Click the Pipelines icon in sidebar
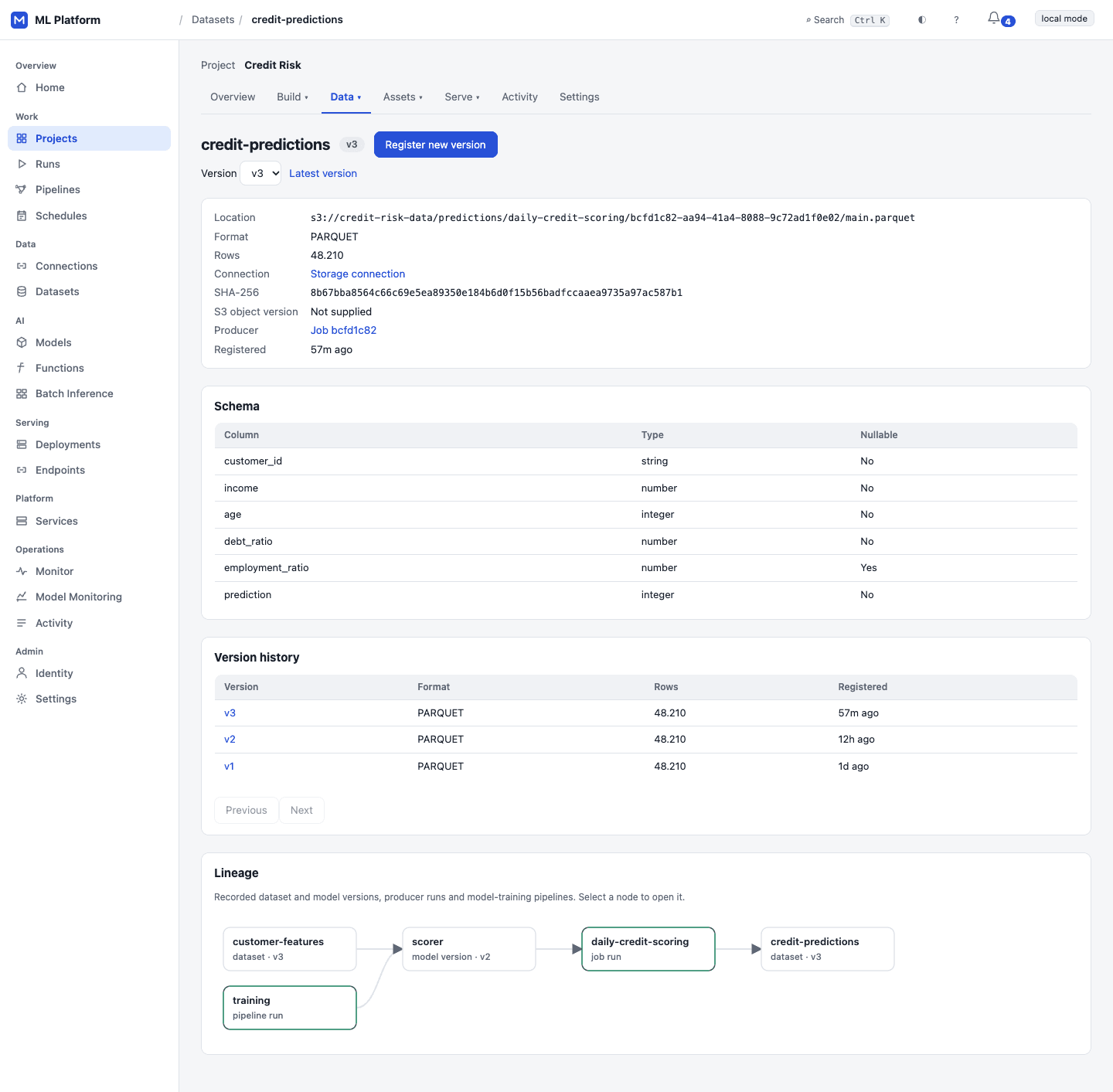 (x=22, y=189)
